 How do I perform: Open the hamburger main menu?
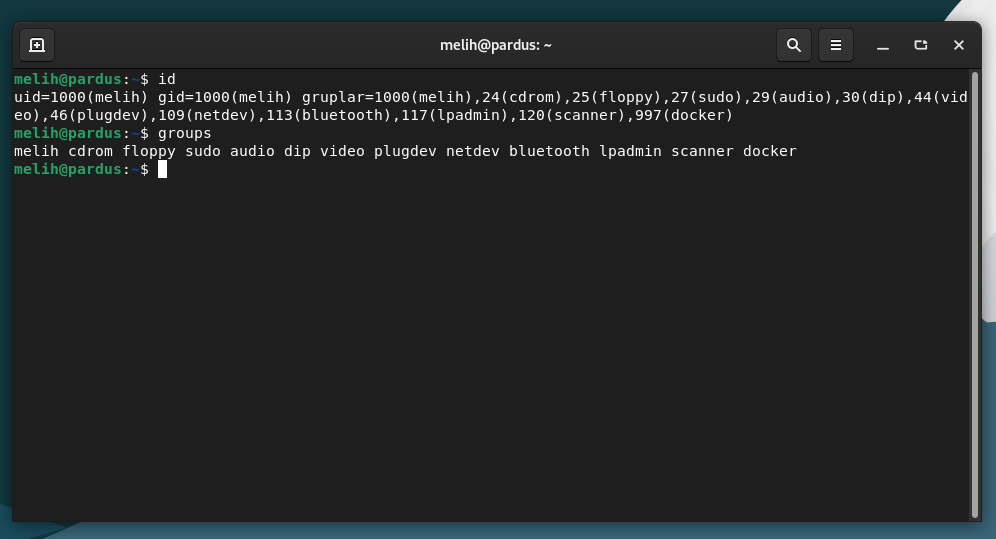pos(835,45)
